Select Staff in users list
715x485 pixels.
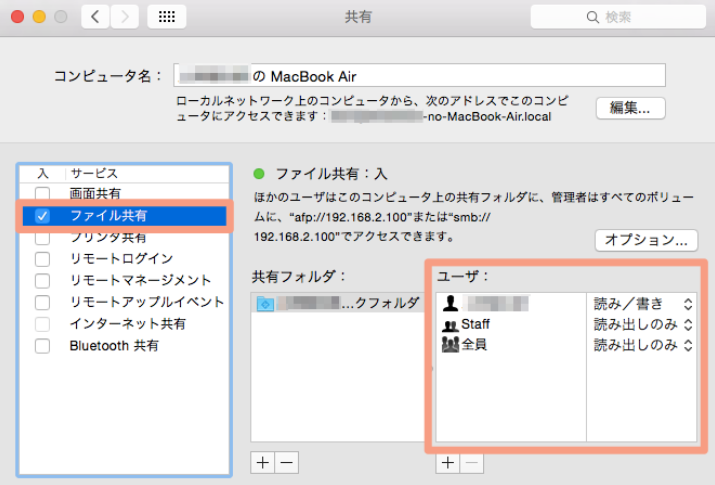point(475,324)
